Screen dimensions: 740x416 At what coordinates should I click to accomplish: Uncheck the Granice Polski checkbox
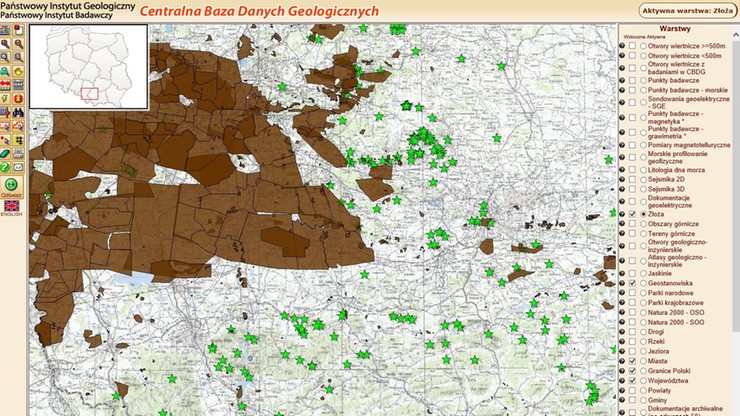pyautogui.click(x=632, y=371)
